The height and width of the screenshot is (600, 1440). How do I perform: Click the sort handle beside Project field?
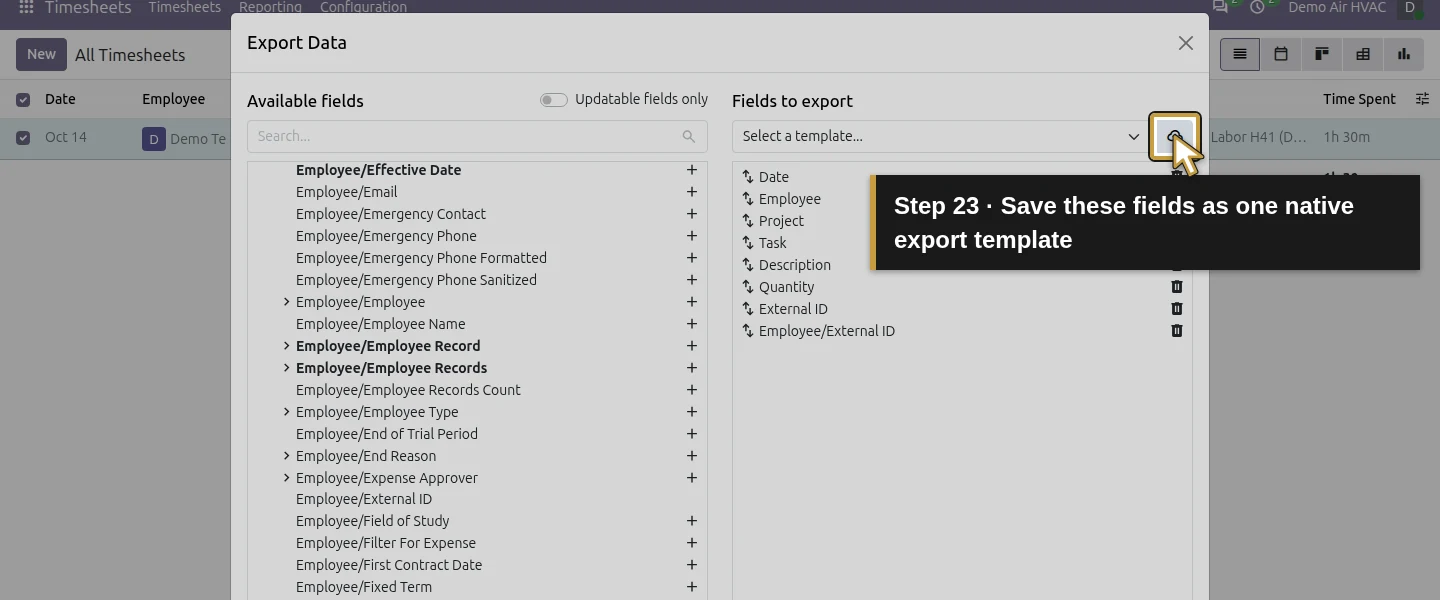point(748,221)
